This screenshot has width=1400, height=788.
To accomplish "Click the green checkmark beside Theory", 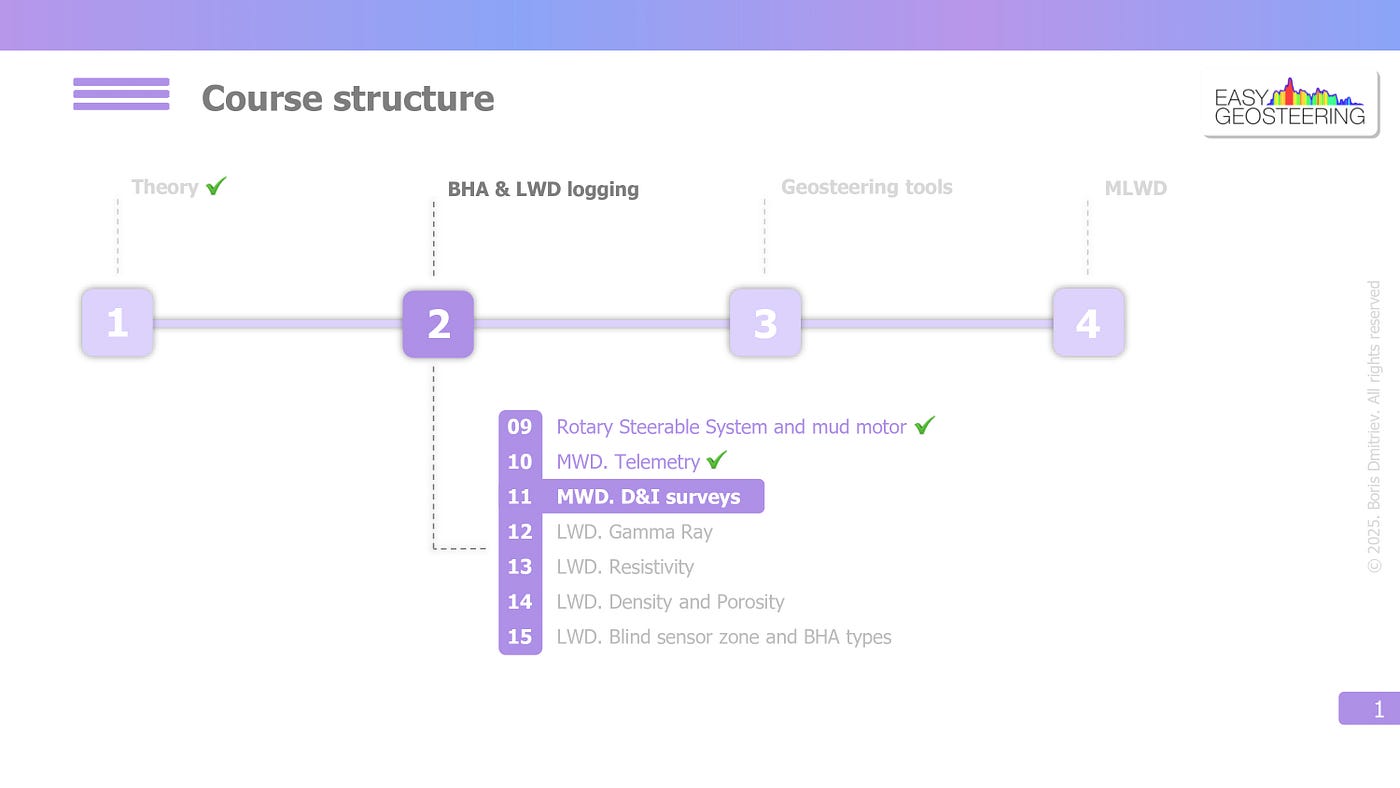I will tap(216, 185).
